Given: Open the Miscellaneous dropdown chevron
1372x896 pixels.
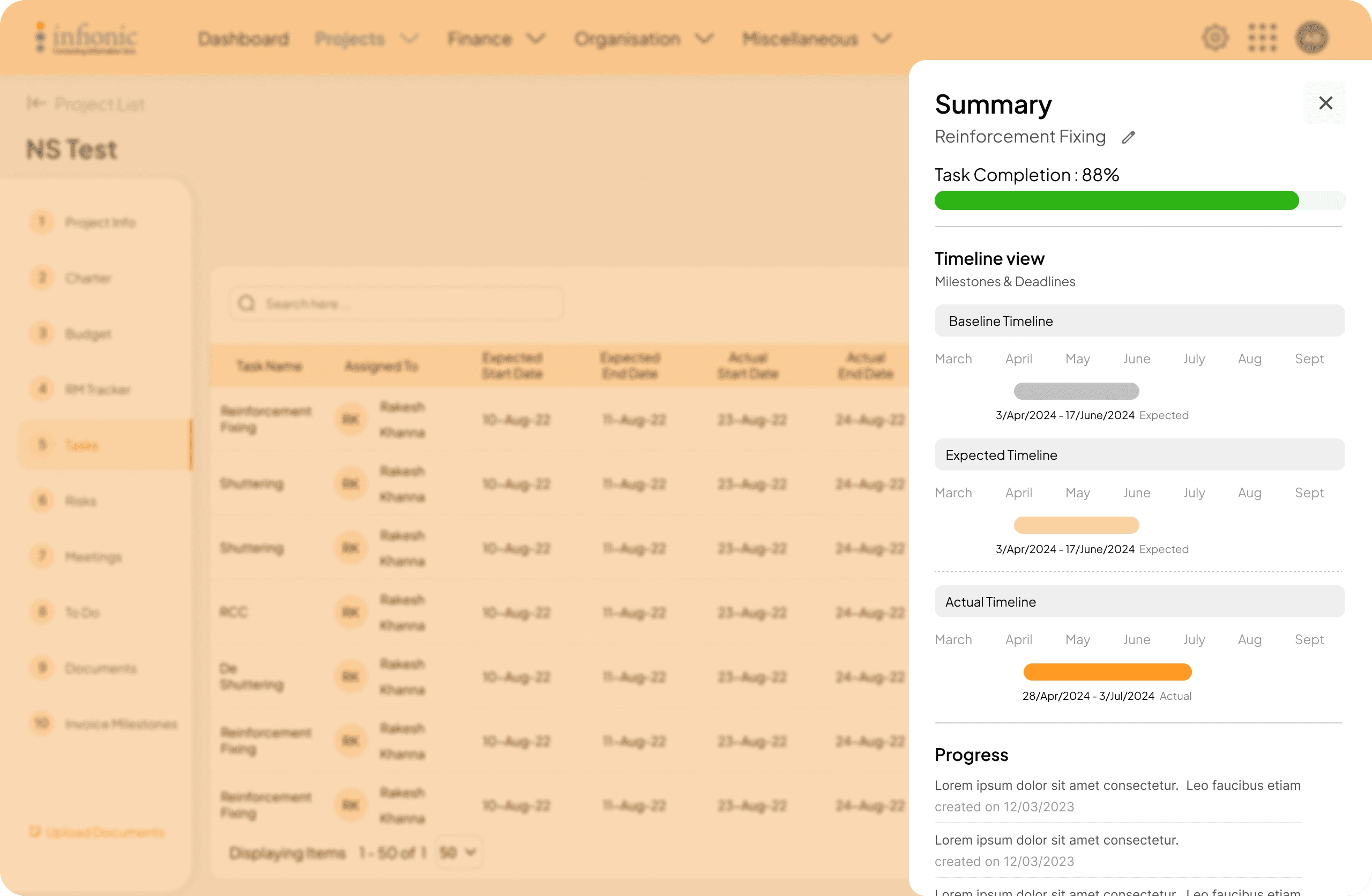Looking at the screenshot, I should click(882, 39).
